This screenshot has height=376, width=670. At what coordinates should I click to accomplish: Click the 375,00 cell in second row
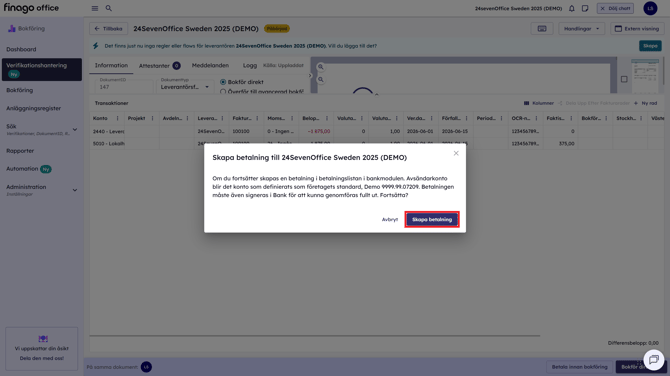[x=561, y=144]
